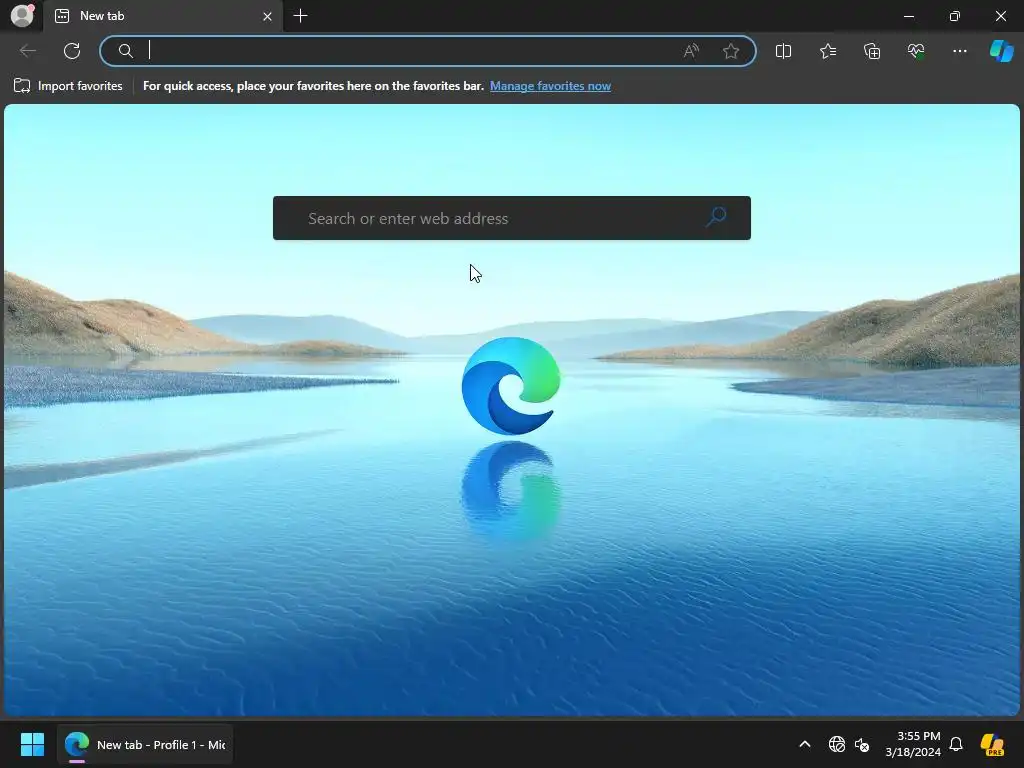This screenshot has height=768, width=1024.
Task: Activate Read aloud in address bar
Action: [x=691, y=51]
